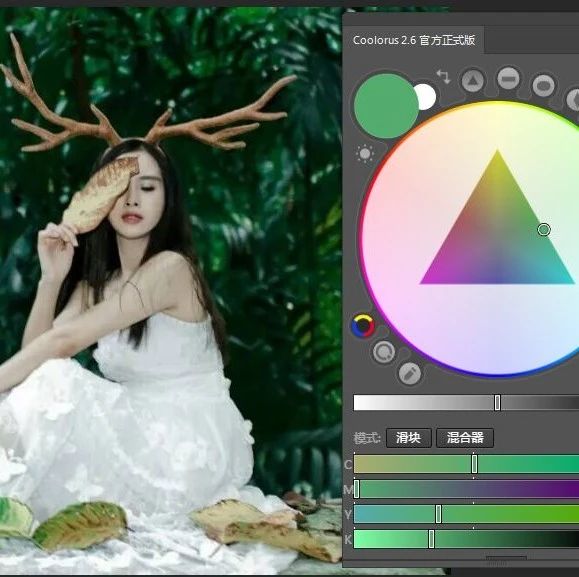
Task: Click the C channel slider handle
Action: 474,464
